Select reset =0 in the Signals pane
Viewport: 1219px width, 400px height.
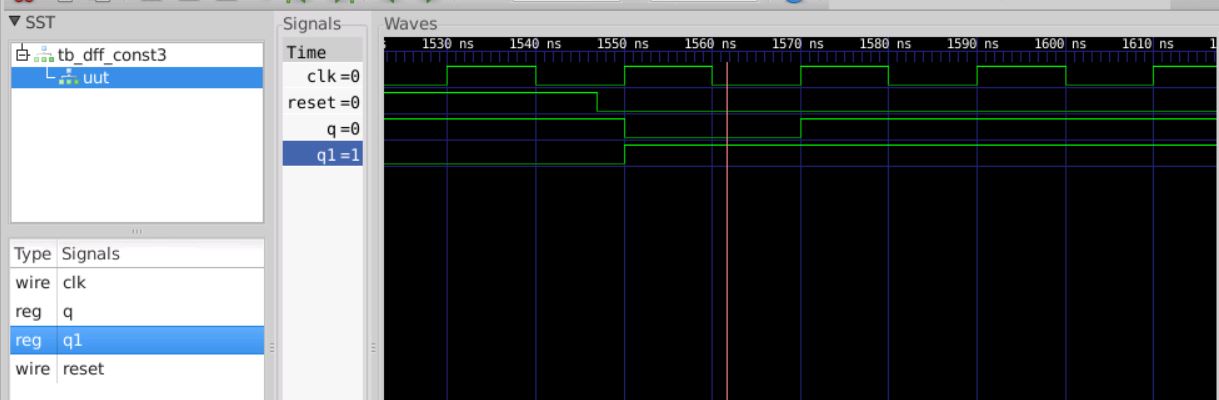pos(323,103)
